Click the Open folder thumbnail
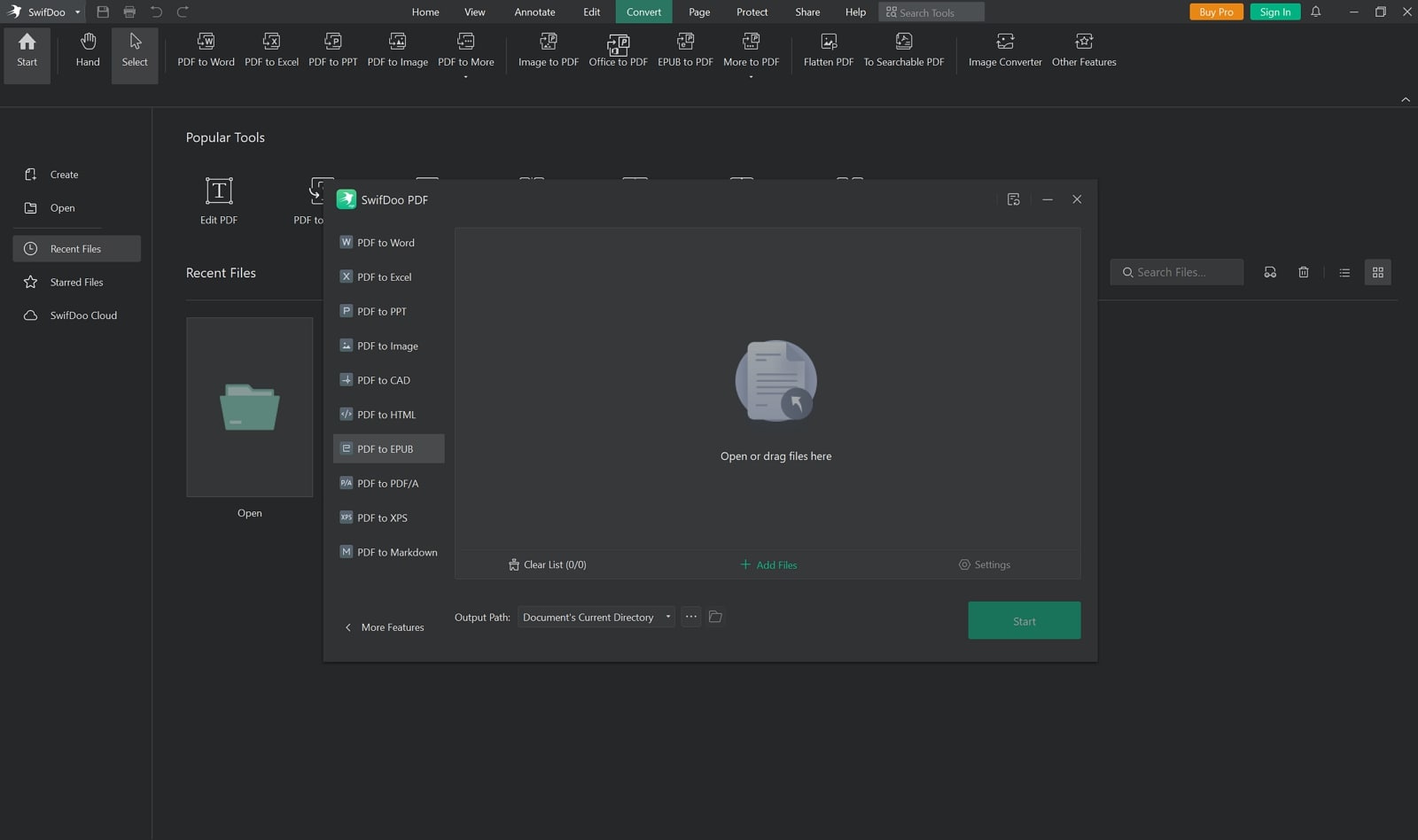 click(249, 407)
